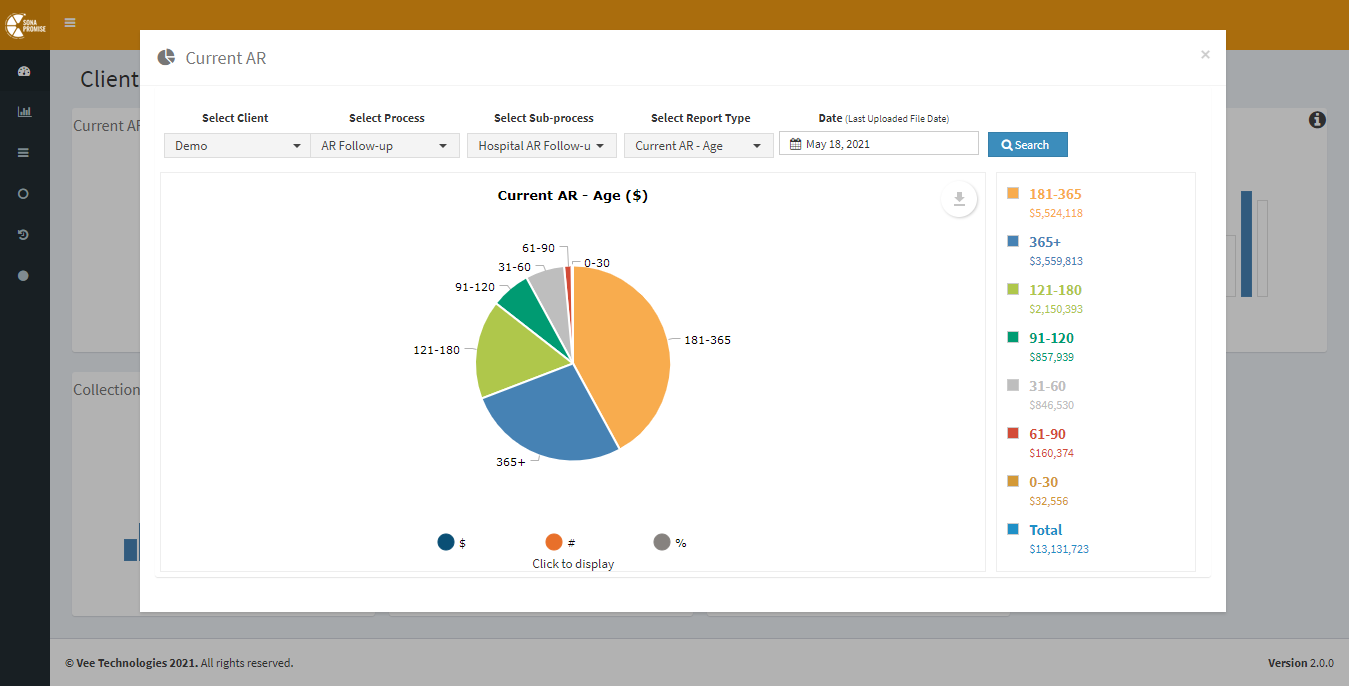Click the history clock icon in sidebar

[x=24, y=235]
